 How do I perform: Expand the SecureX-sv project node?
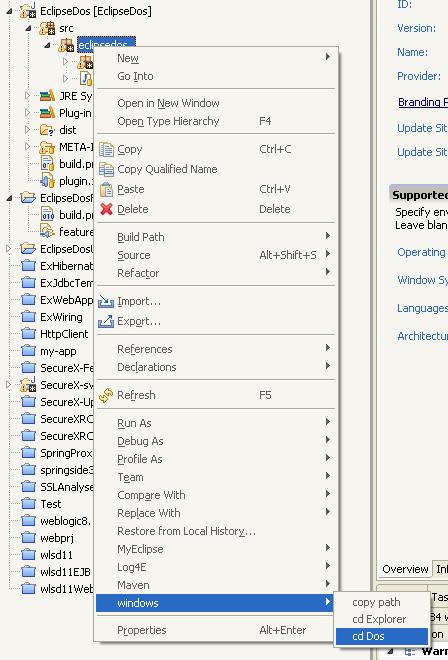click(x=9, y=385)
